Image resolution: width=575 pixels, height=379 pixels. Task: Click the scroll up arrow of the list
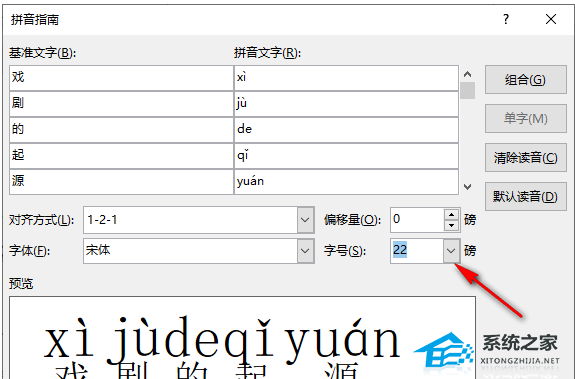pyautogui.click(x=467, y=74)
